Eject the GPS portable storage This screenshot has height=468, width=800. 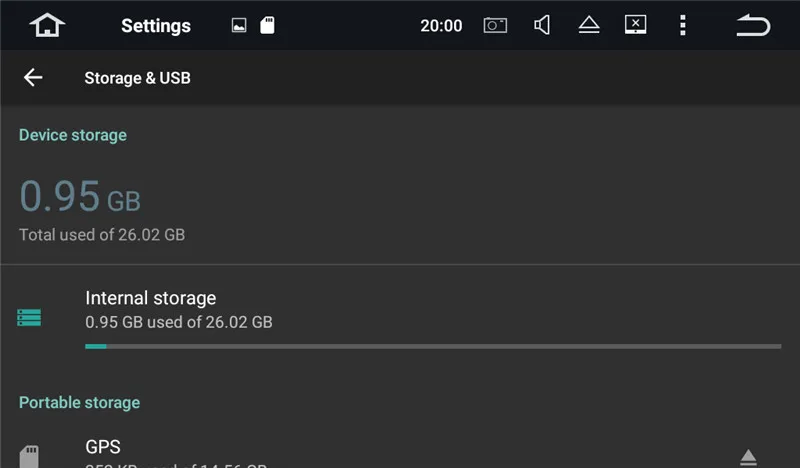click(748, 457)
